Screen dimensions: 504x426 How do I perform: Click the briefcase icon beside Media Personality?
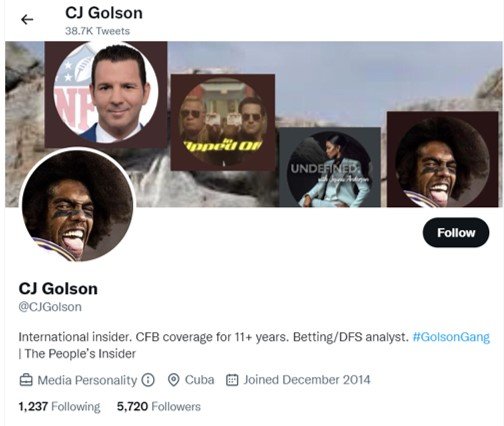point(26,380)
